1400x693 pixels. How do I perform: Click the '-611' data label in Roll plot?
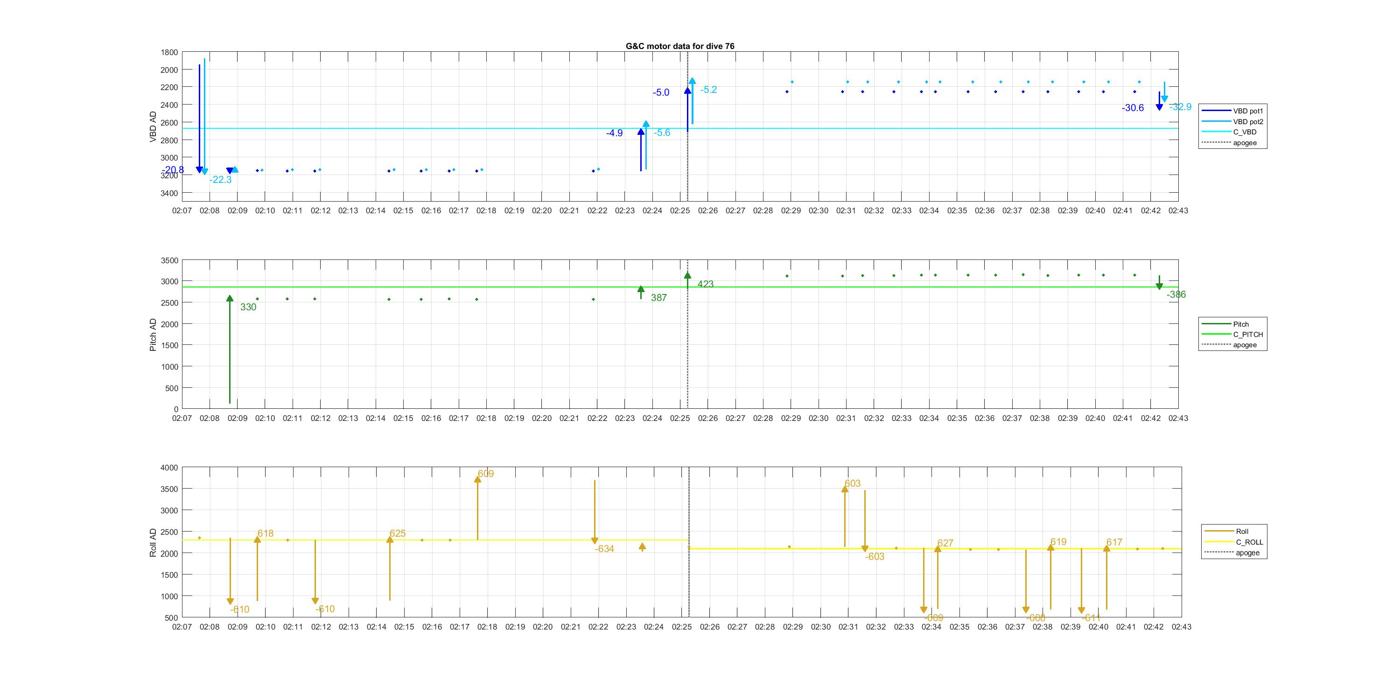click(x=1090, y=618)
